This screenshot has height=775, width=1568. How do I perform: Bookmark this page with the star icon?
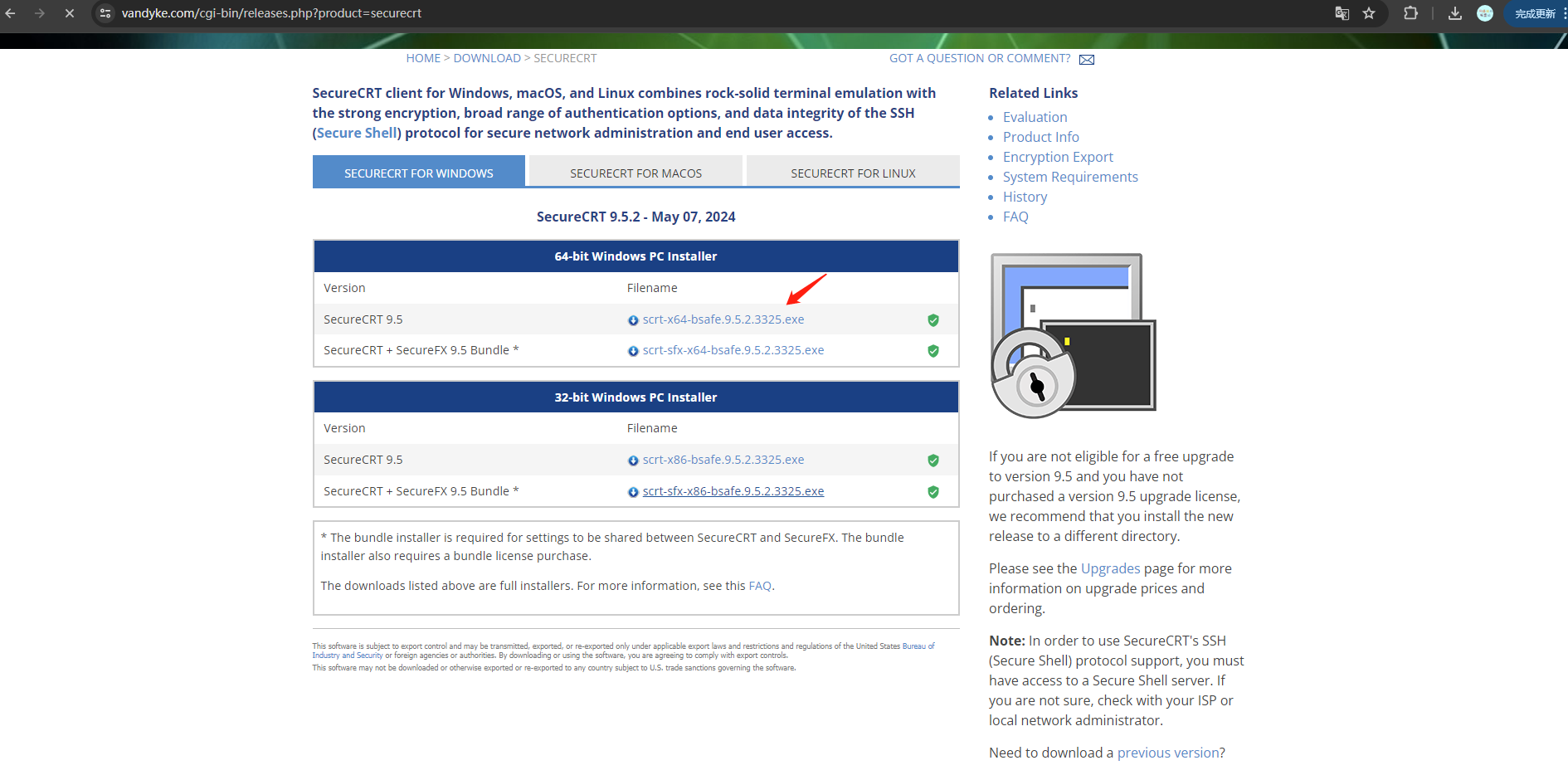coord(1369,13)
